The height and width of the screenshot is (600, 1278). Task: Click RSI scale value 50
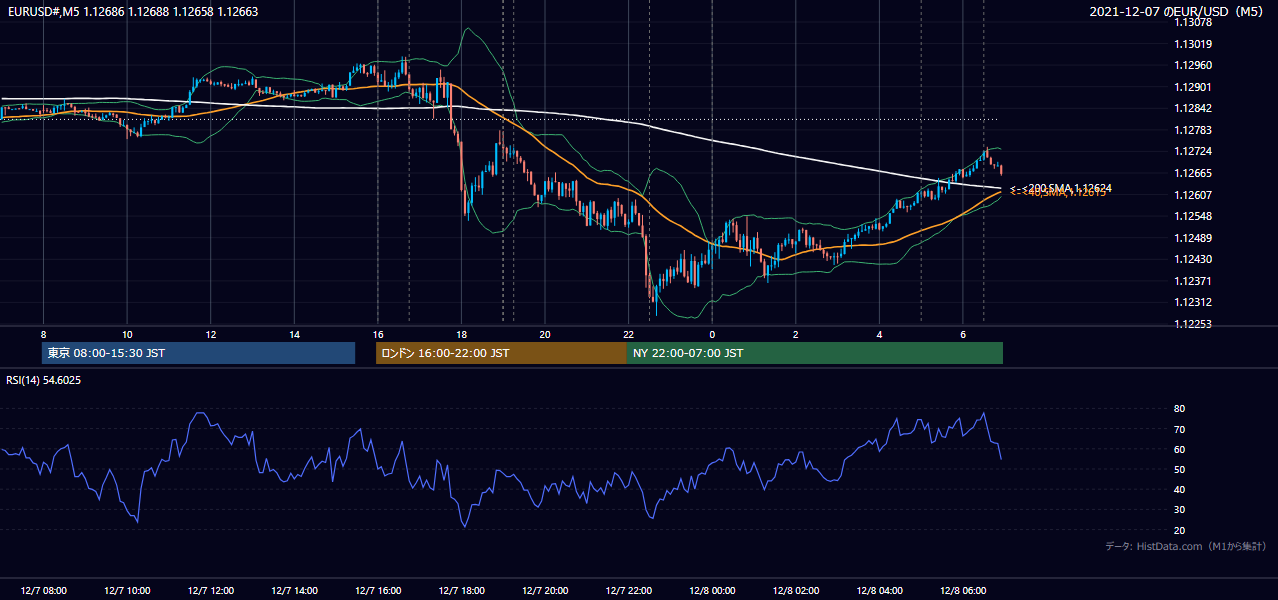[1180, 469]
